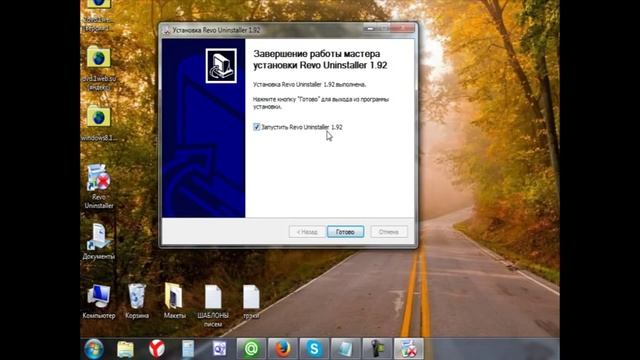Select the трэкл file on the desktop
Image resolution: width=640 pixels, height=360 pixels.
[x=251, y=301]
